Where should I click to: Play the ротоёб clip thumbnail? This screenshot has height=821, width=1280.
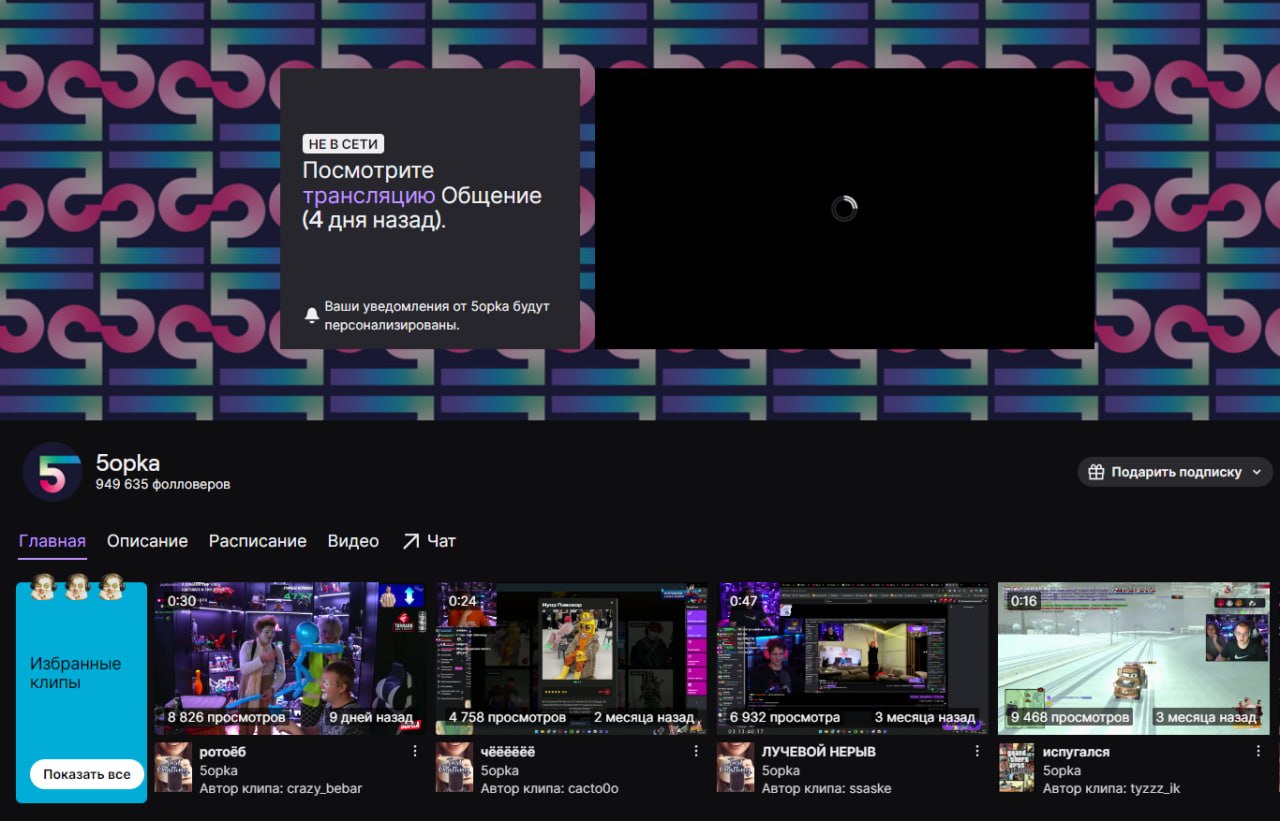coord(290,657)
